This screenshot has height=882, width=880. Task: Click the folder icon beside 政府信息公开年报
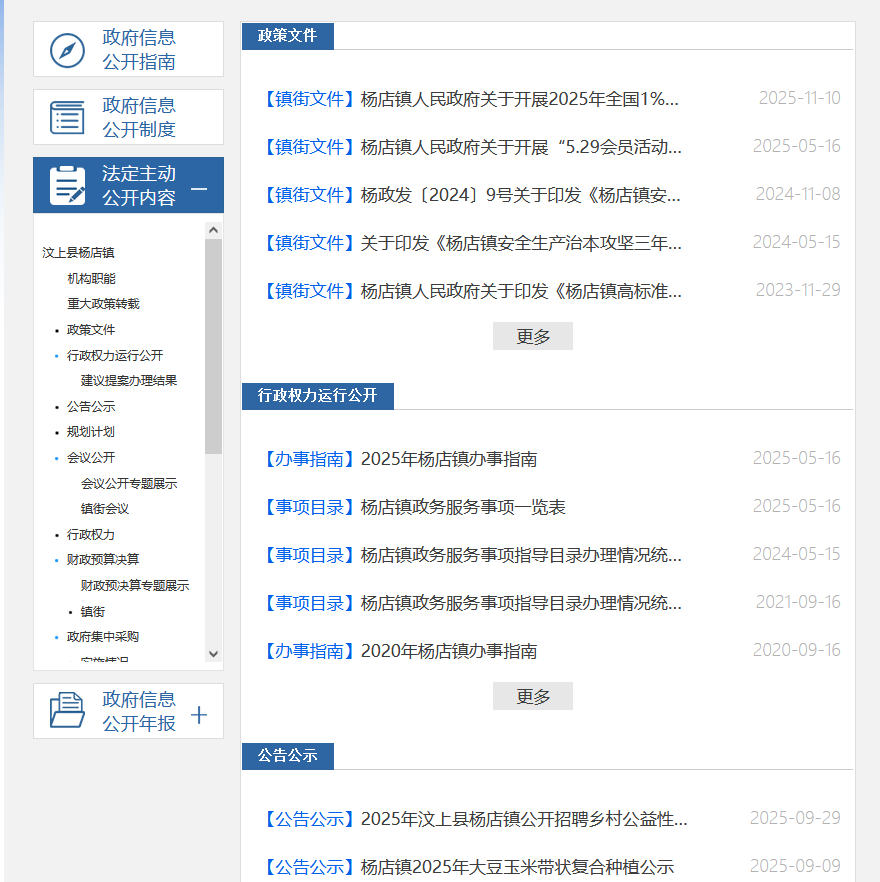[67, 711]
